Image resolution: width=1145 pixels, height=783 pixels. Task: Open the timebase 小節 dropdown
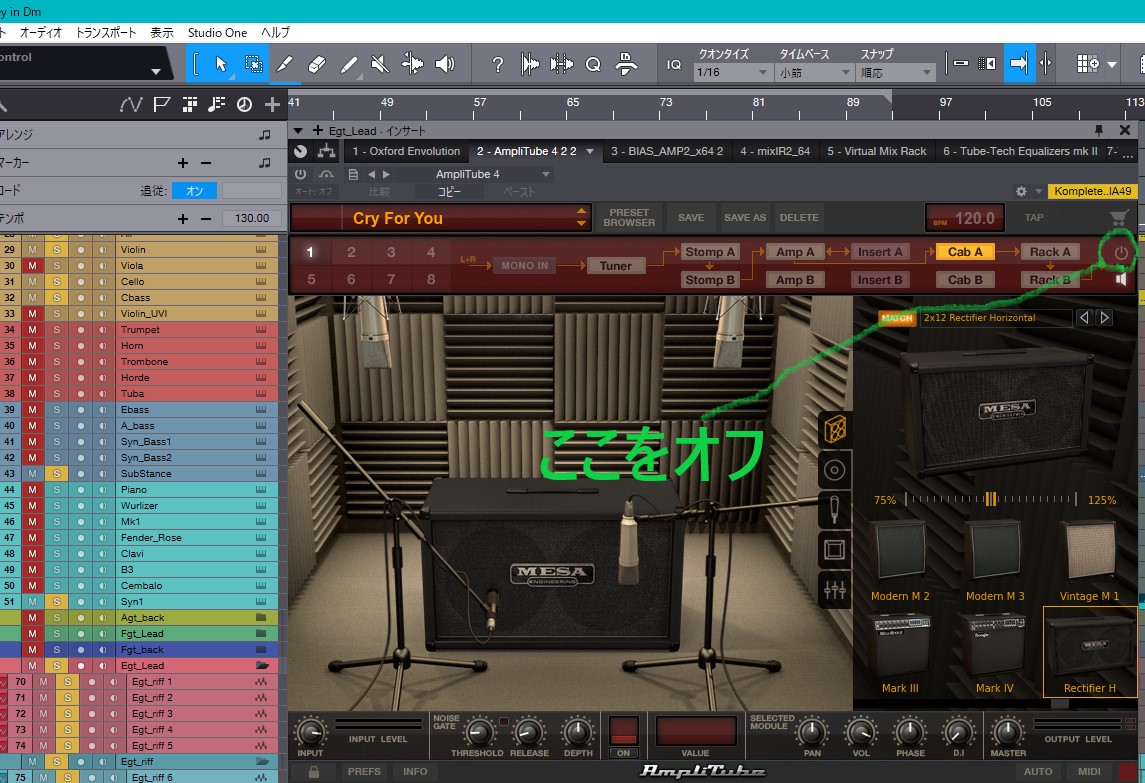point(815,72)
